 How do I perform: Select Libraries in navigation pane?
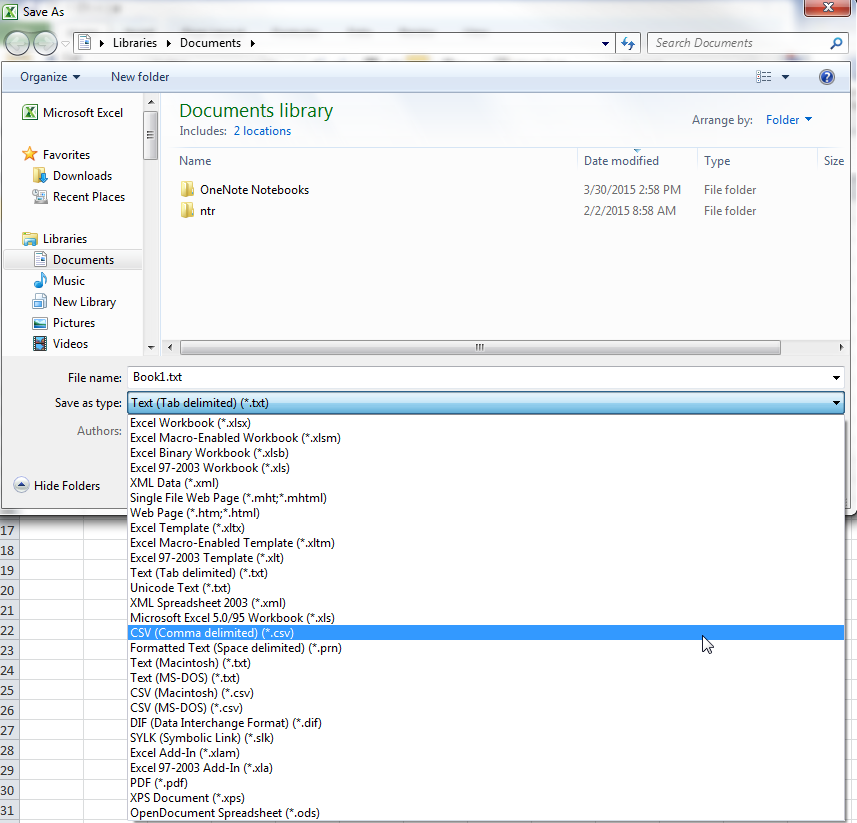pos(54,239)
